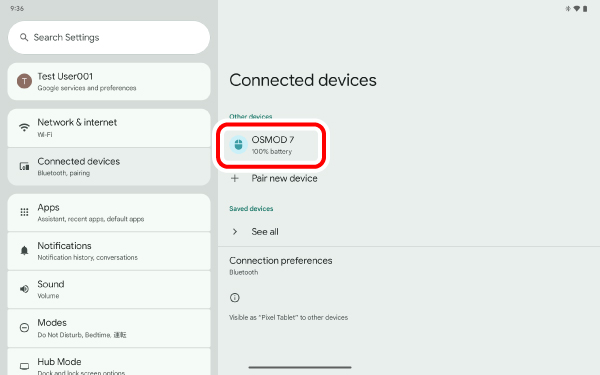Open OSMOD 7 device details
Screen dimensions: 600x375
click(x=271, y=145)
